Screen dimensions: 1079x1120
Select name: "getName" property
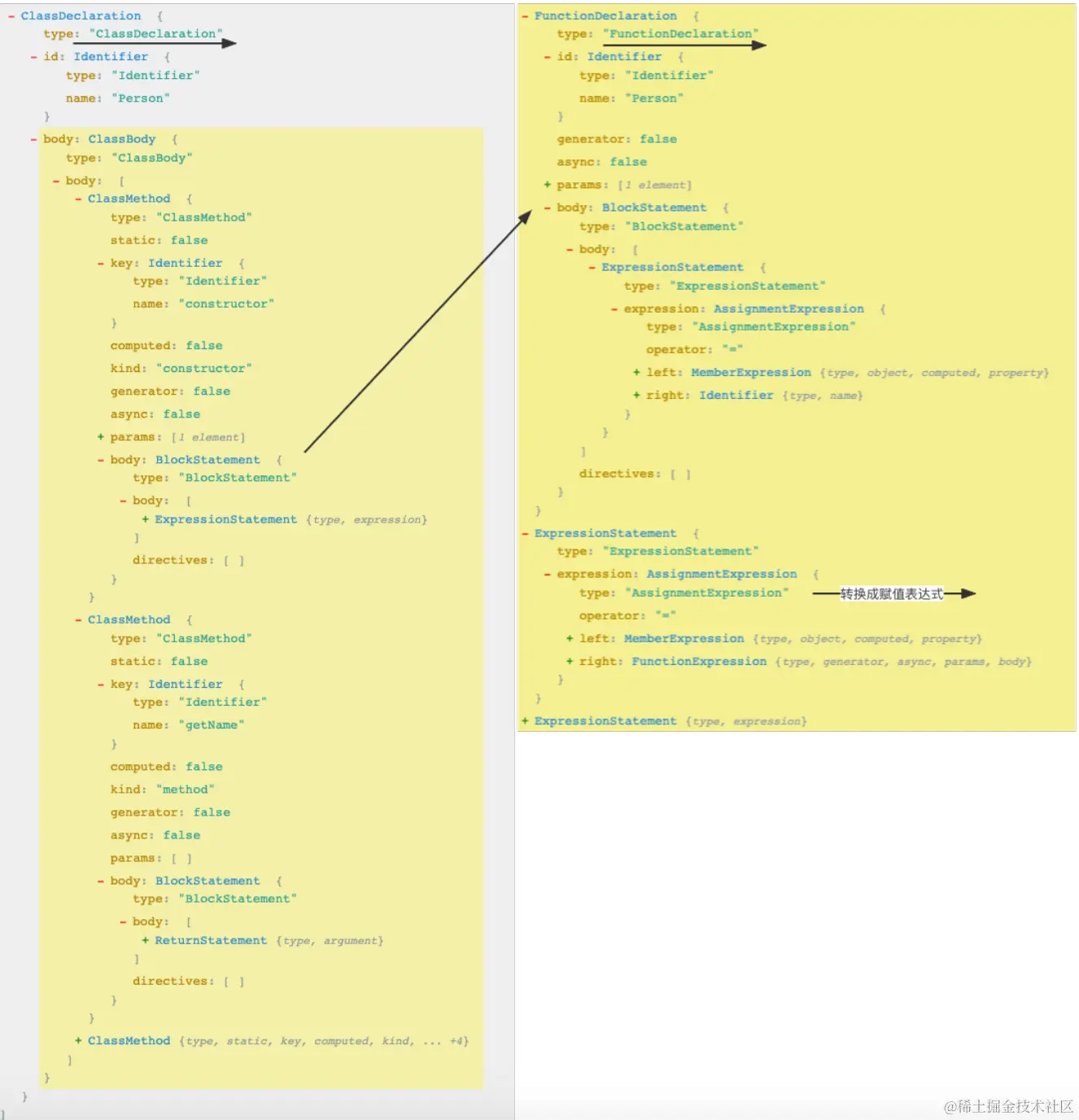click(189, 724)
